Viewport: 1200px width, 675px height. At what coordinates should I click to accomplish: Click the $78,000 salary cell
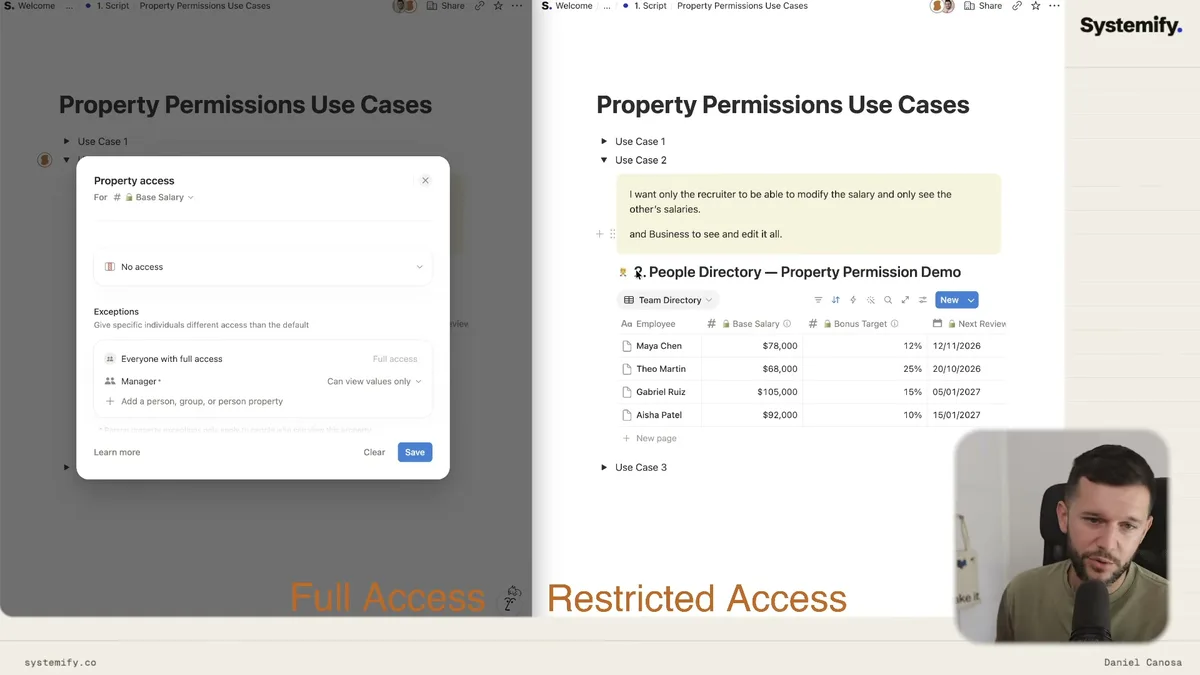(753, 346)
